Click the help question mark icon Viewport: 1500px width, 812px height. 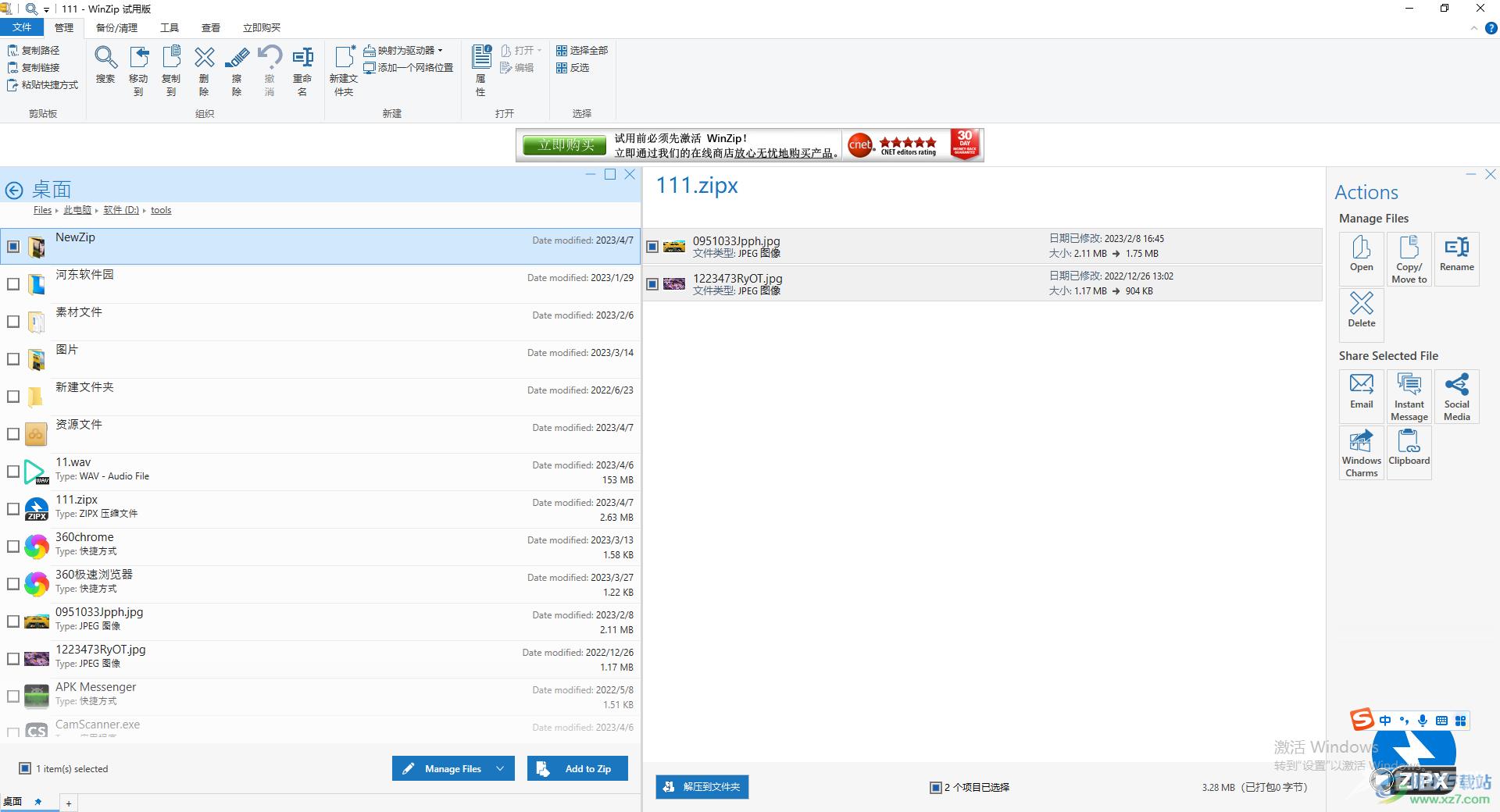[1491, 28]
